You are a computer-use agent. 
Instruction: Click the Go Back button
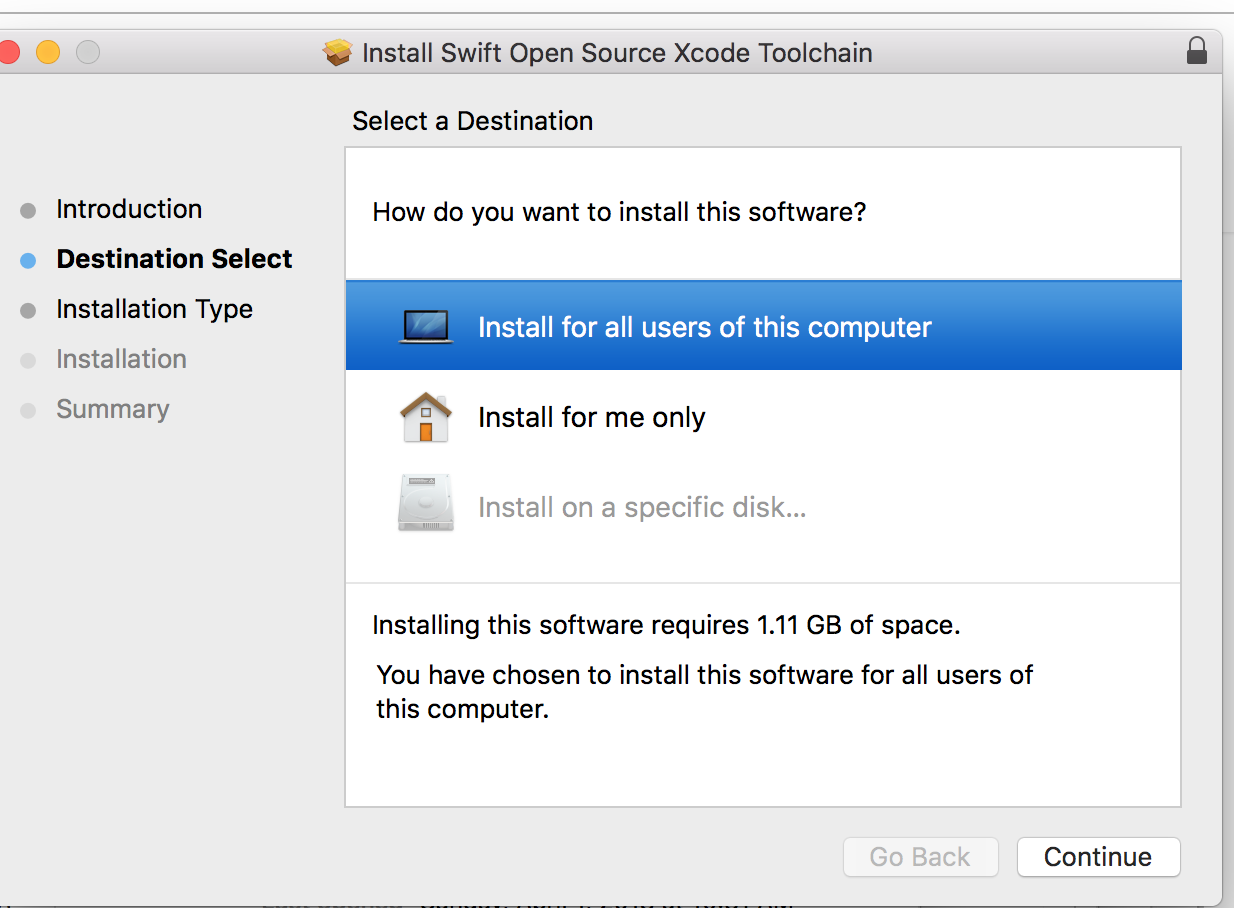(920, 857)
